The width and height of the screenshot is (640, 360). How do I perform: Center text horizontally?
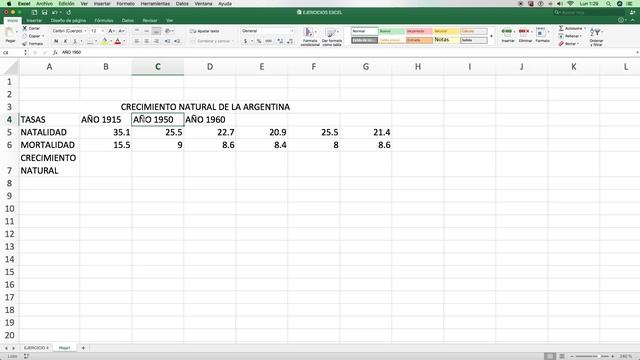pyautogui.click(x=147, y=41)
